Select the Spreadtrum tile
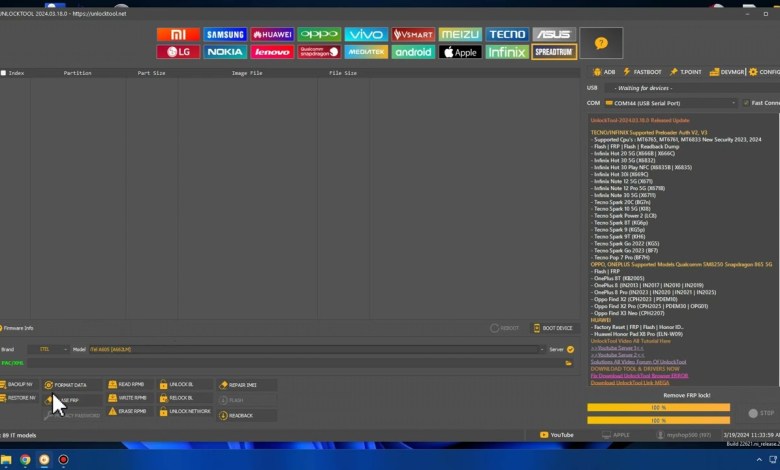This screenshot has height=470, width=780. [x=554, y=52]
